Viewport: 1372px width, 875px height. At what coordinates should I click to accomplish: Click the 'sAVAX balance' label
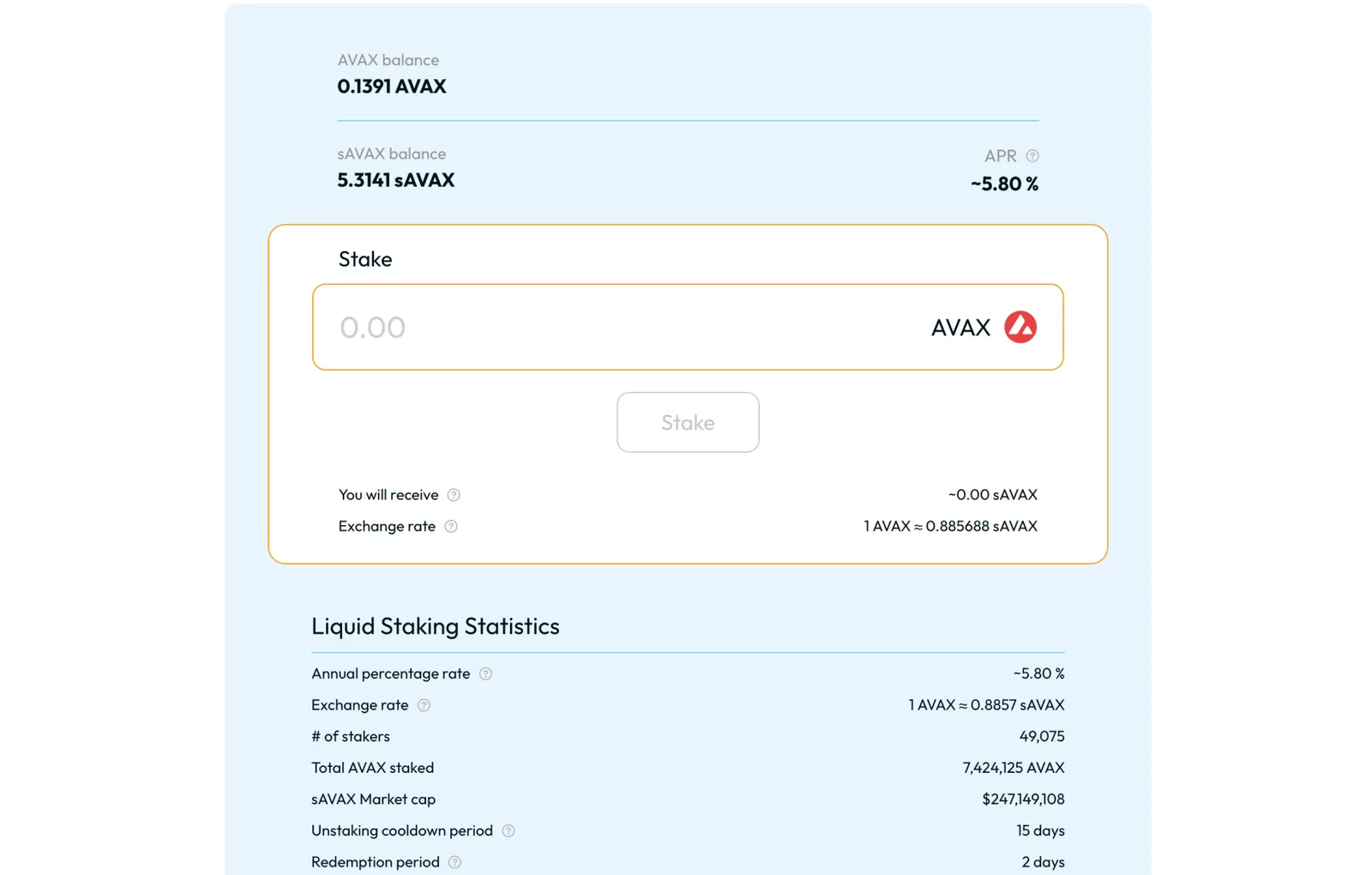pyautogui.click(x=392, y=154)
